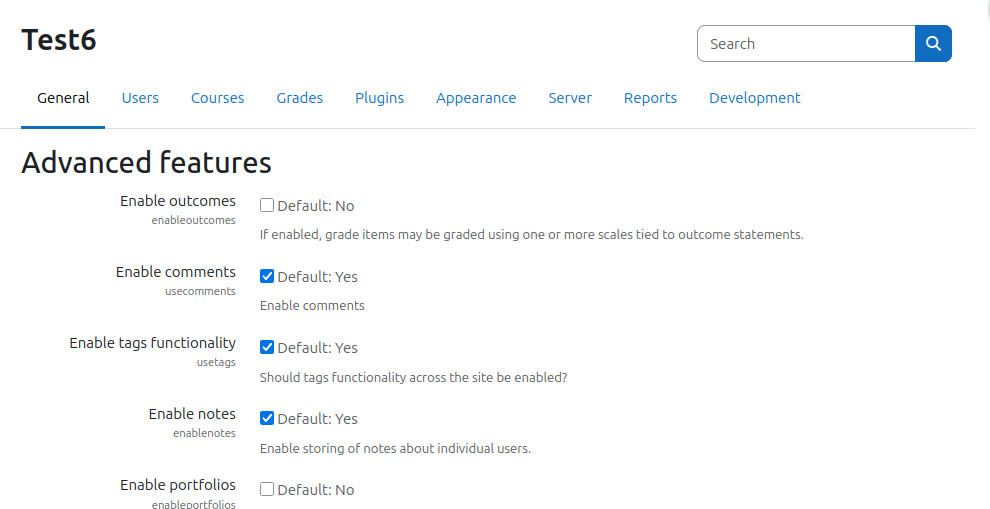The height and width of the screenshot is (509, 990).
Task: Click the magnifying glass search button
Action: 933,44
